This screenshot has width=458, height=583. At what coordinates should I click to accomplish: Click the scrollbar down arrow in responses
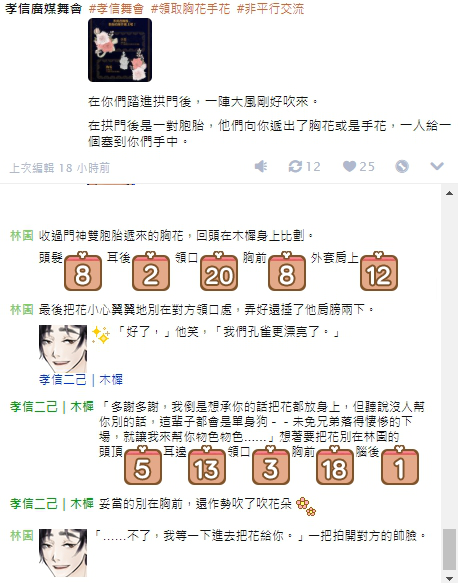click(x=449, y=578)
